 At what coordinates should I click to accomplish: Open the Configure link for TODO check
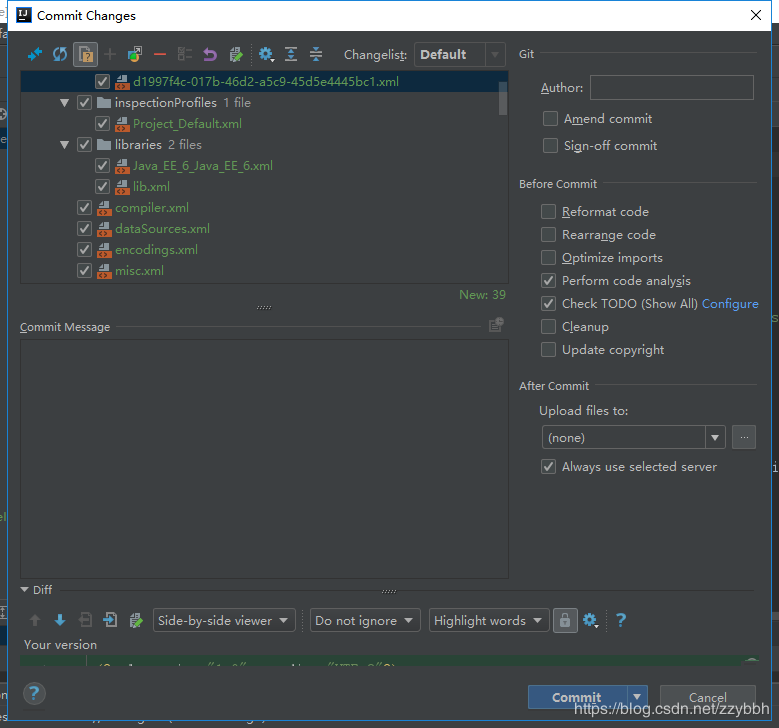[x=730, y=304]
